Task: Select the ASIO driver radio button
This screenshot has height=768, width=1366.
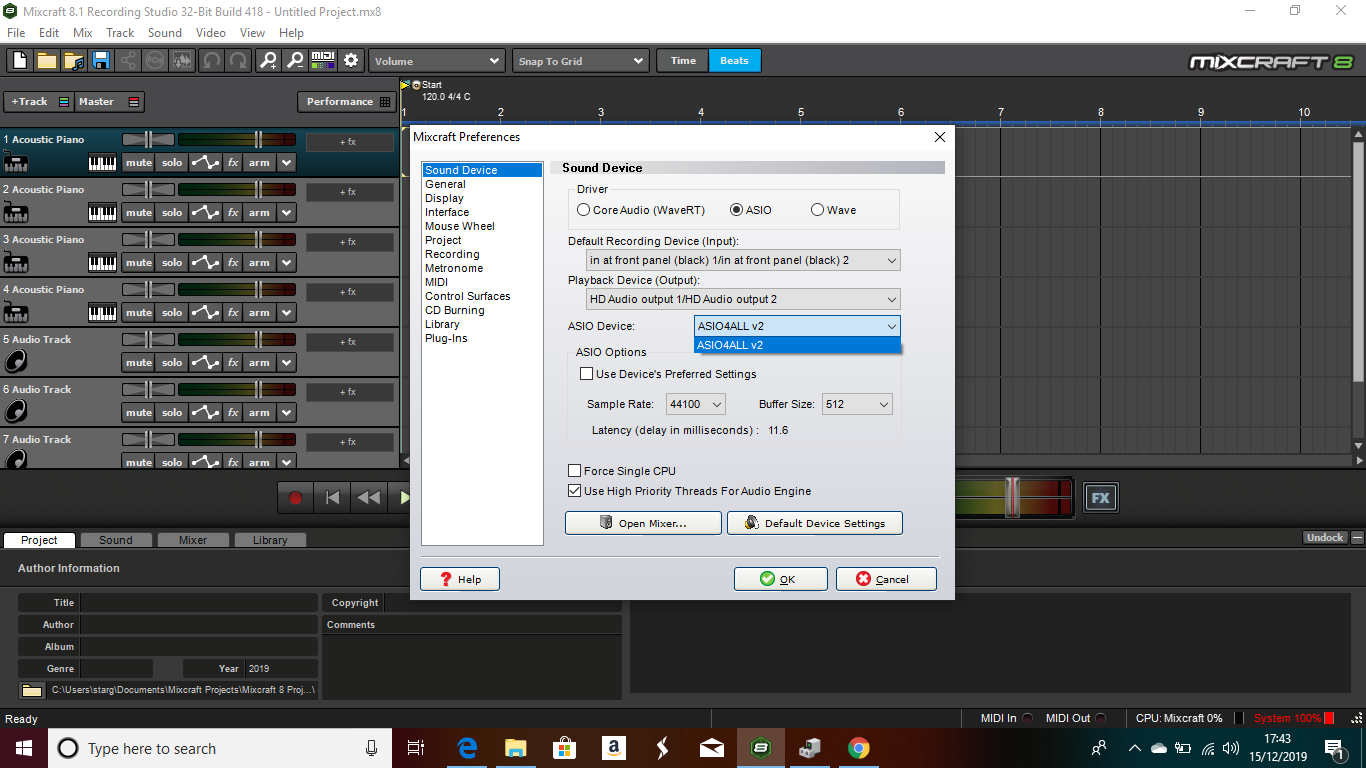Action: tap(737, 210)
